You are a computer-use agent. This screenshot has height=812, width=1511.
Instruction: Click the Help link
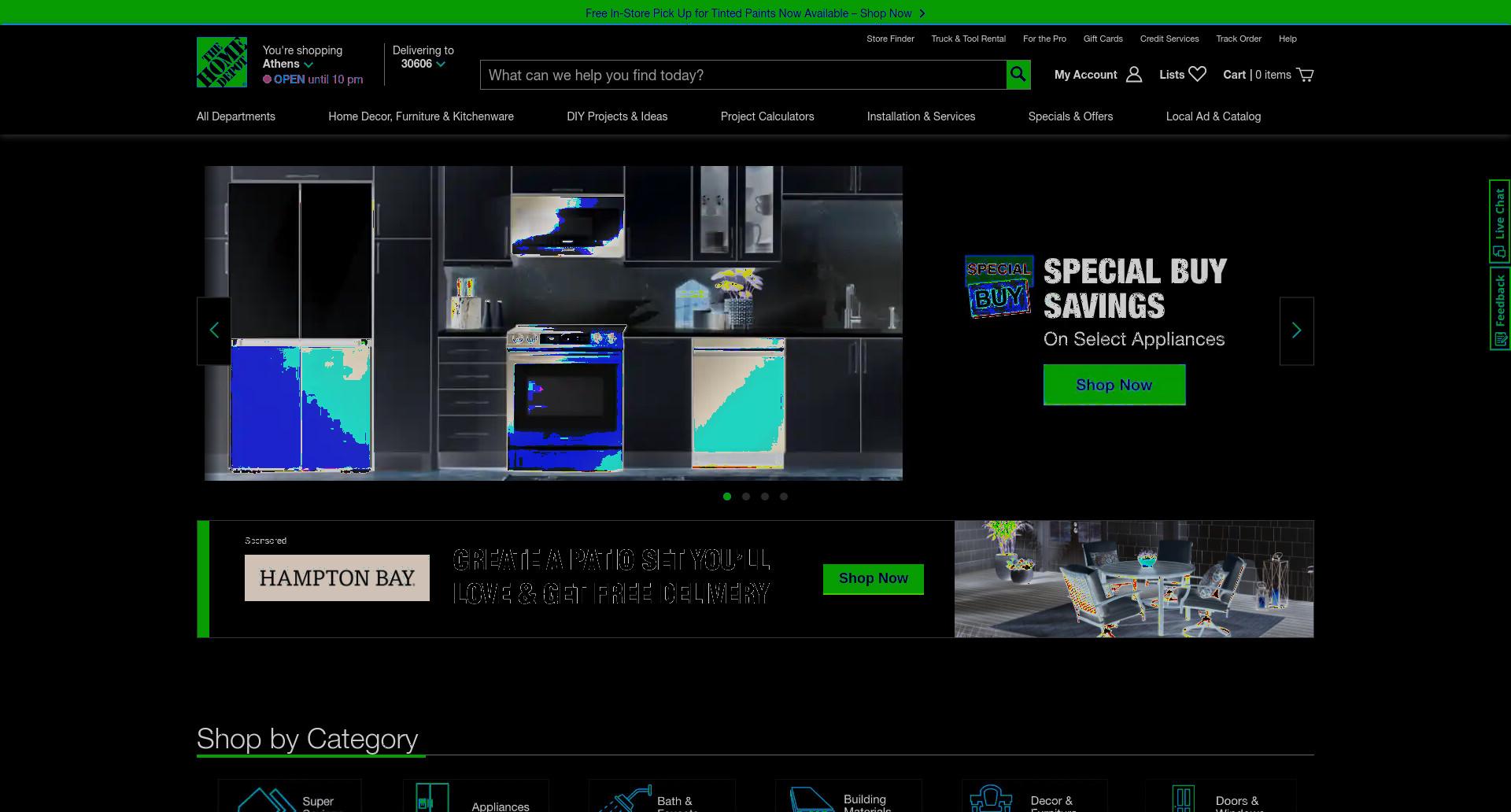pos(1287,39)
